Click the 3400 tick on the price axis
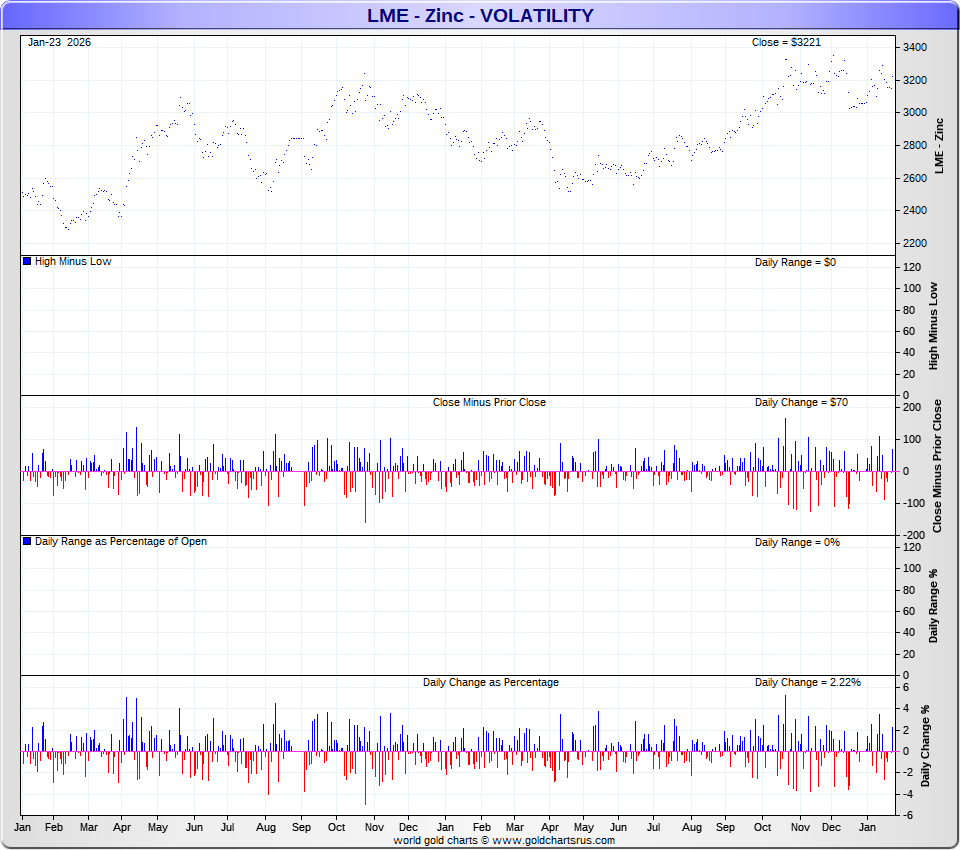 pos(914,47)
